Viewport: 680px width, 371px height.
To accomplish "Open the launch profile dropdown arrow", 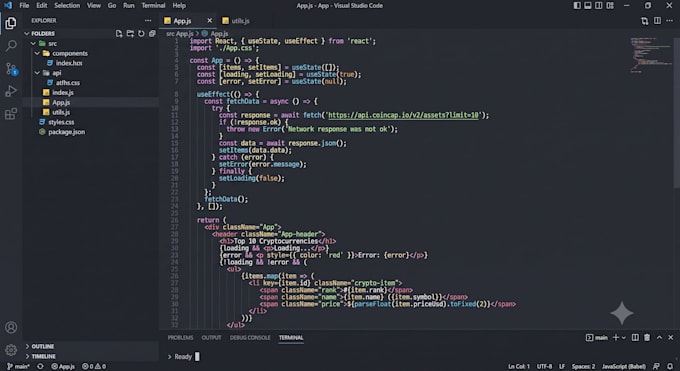I will (624, 338).
